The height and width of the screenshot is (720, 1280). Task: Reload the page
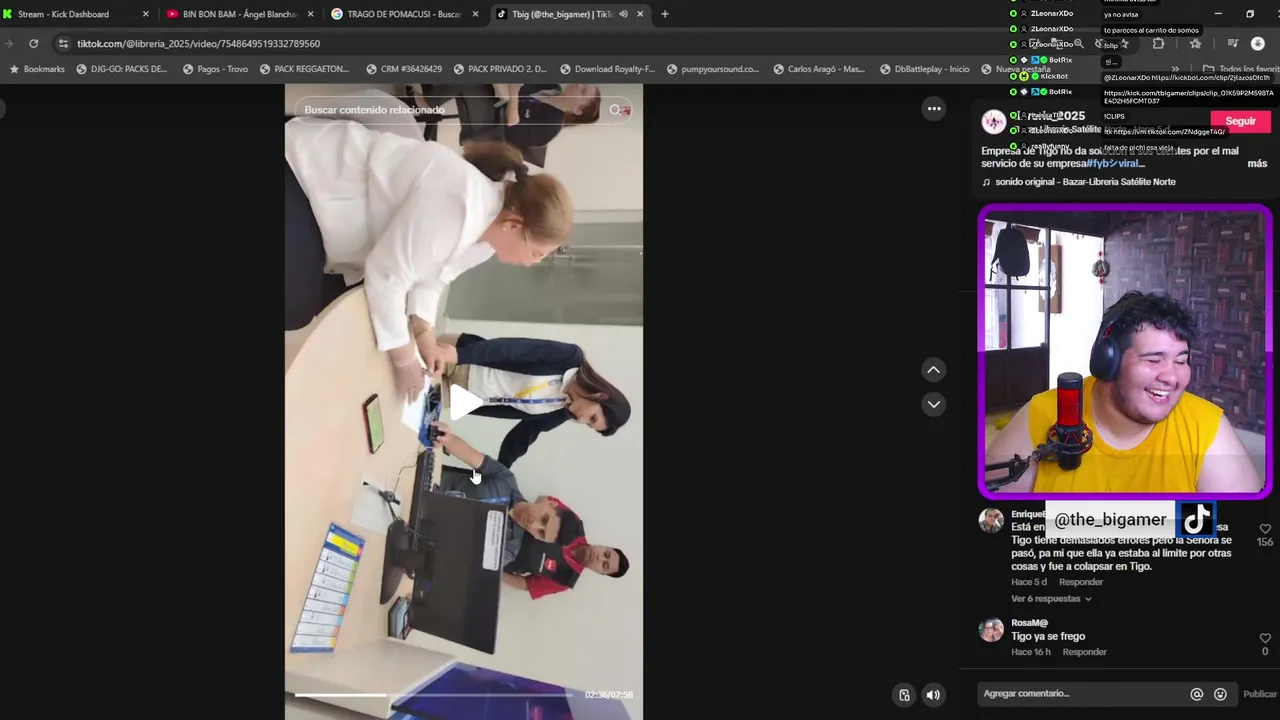click(33, 44)
